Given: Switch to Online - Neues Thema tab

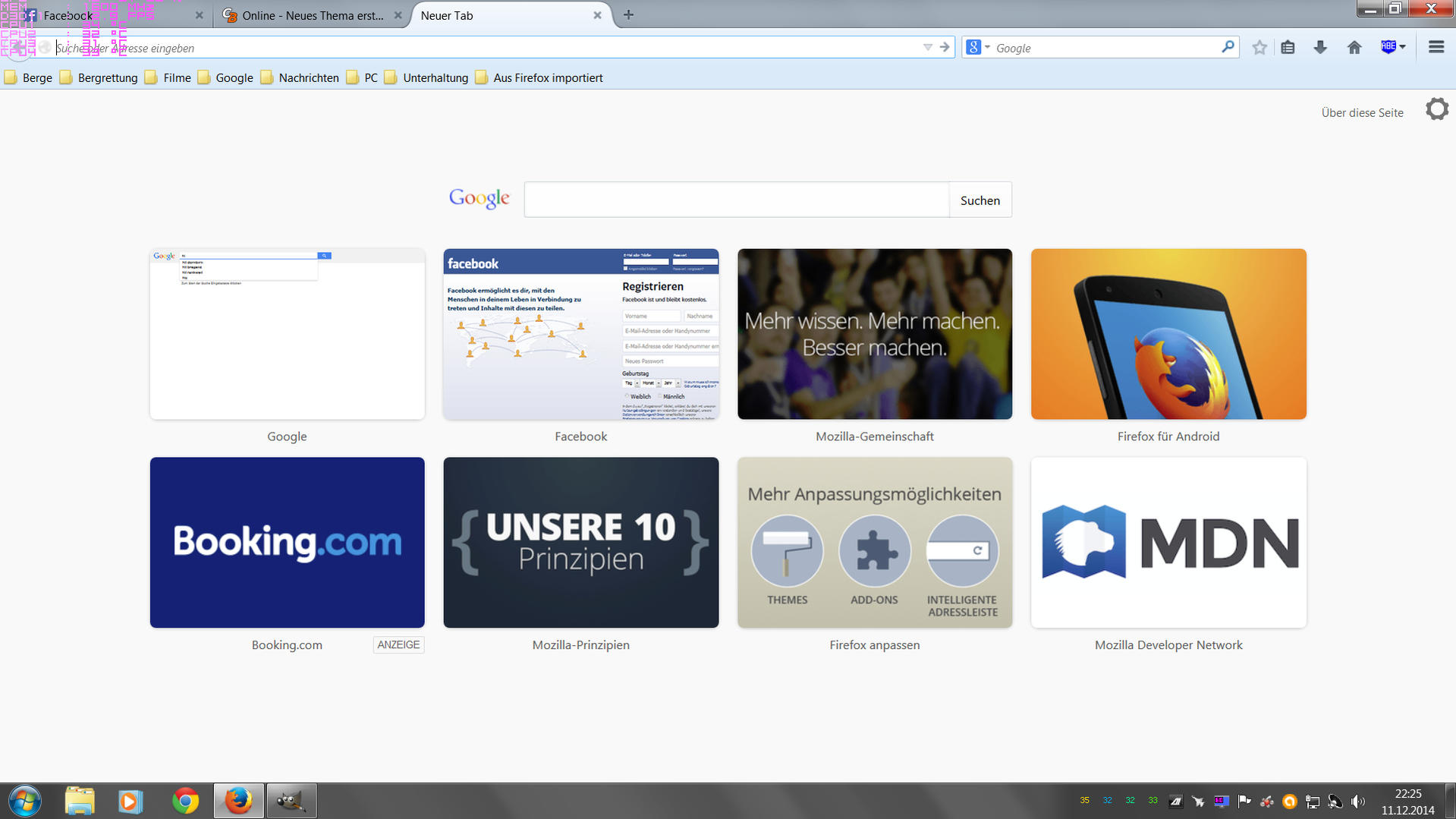Looking at the screenshot, I should tap(313, 15).
